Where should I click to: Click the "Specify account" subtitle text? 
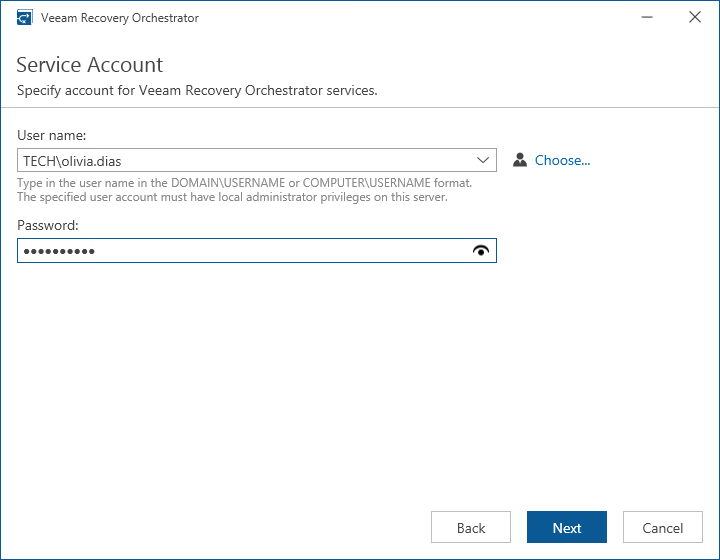pyautogui.click(x=197, y=91)
